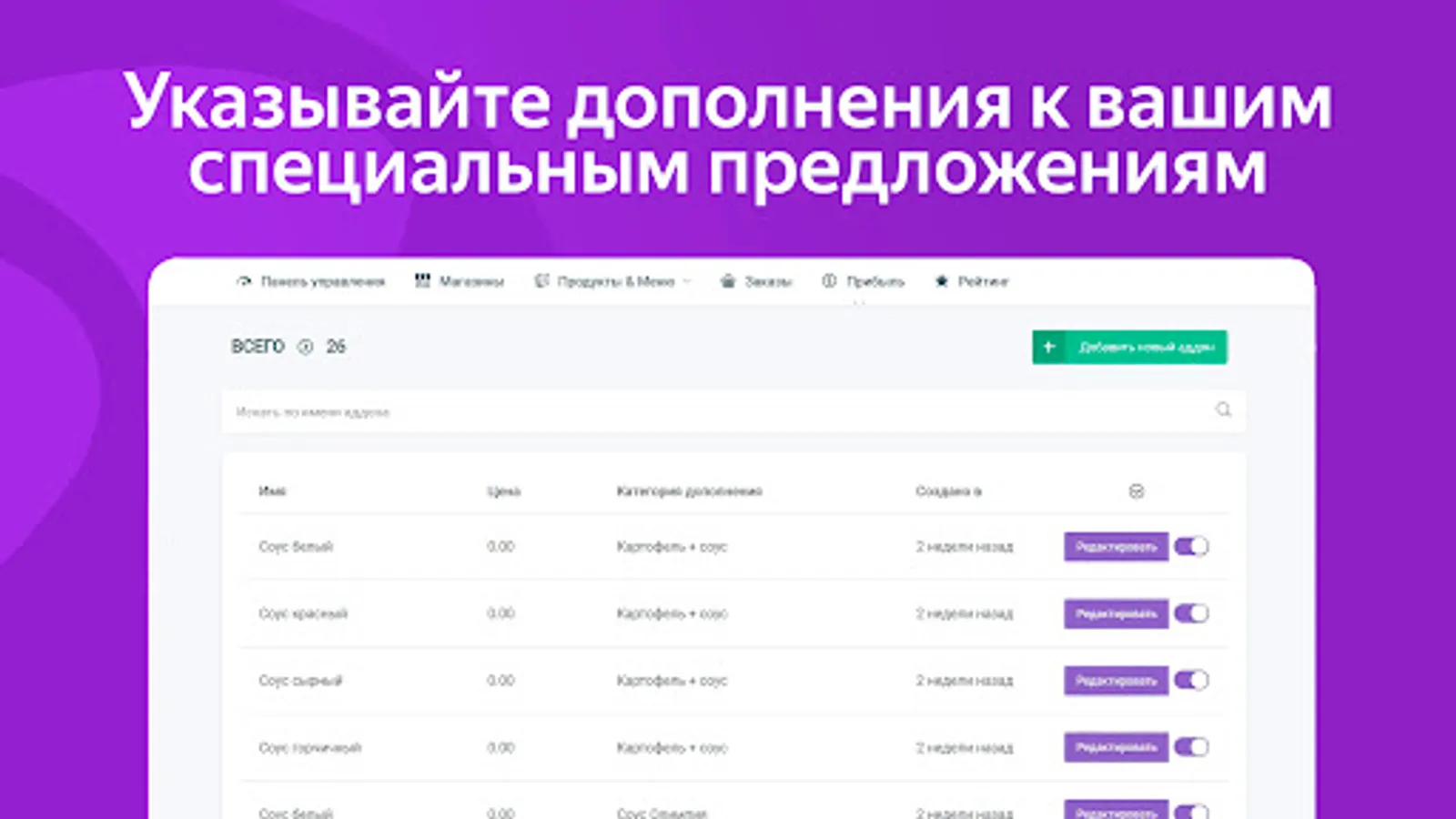1456x819 pixels.
Task: Click the magnifier icon in the search bar
Action: click(x=1223, y=410)
